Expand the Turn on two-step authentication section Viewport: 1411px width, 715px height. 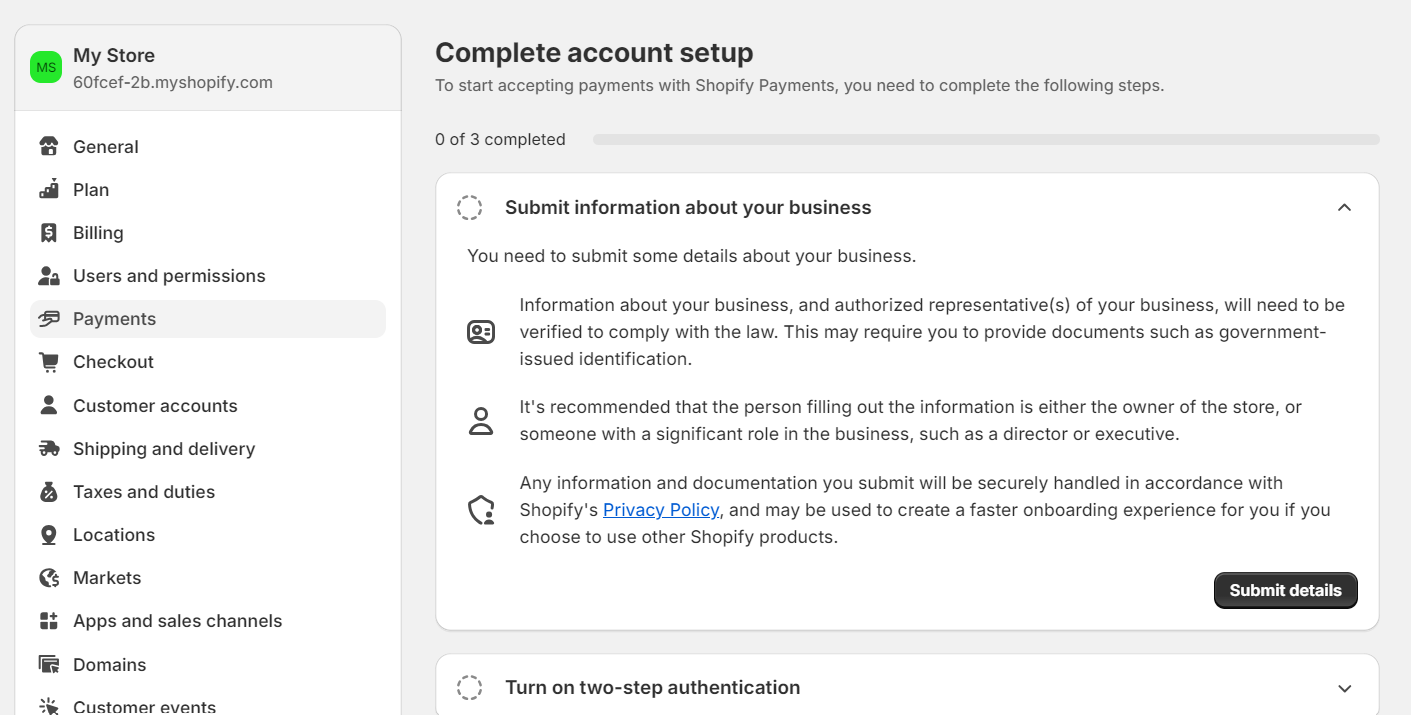[x=1344, y=688]
